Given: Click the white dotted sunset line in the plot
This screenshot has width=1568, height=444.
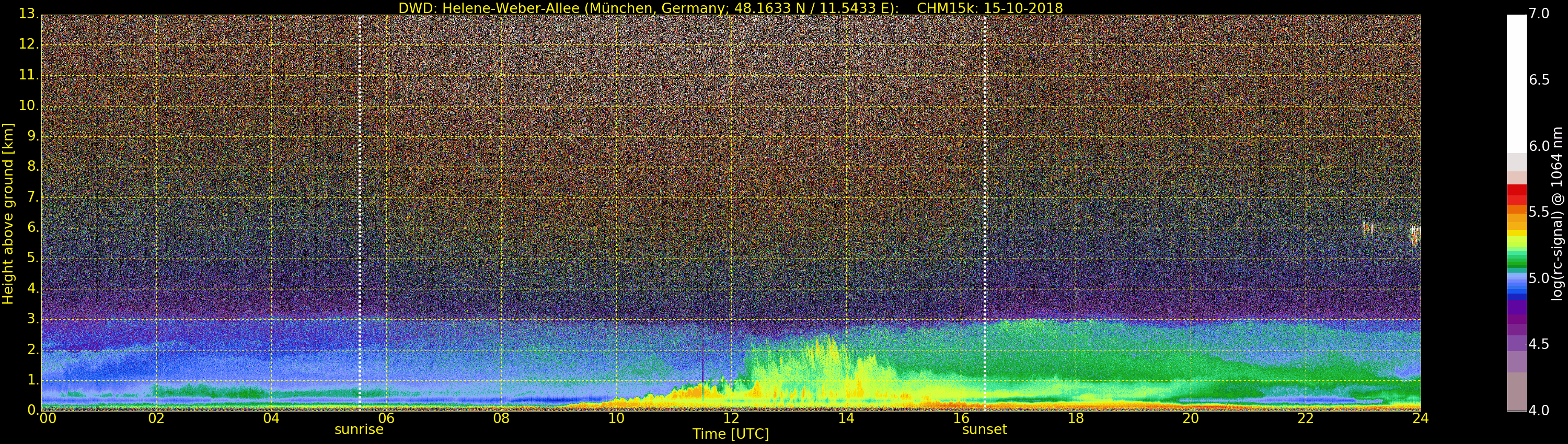Looking at the screenshot, I should (985, 213).
